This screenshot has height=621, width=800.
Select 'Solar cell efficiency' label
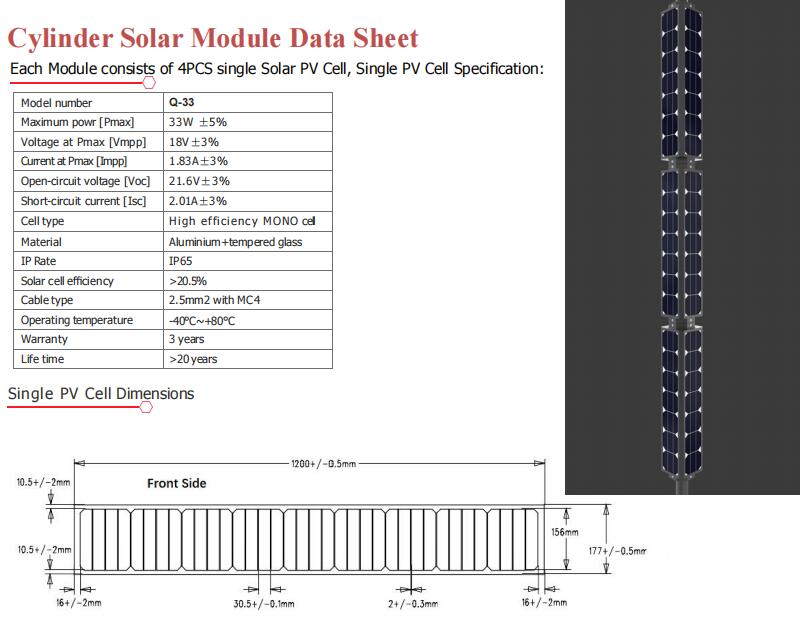click(x=67, y=281)
